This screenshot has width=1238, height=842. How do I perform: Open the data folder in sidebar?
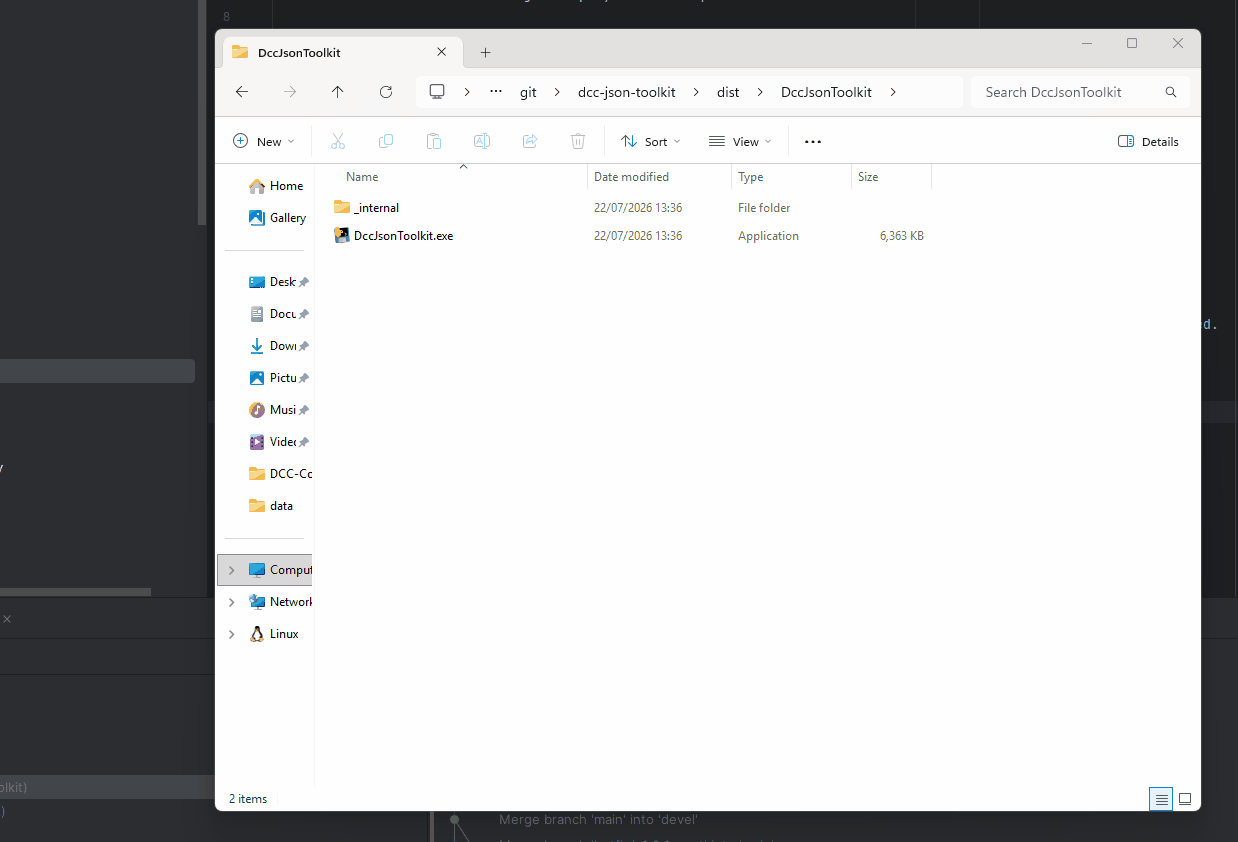272,506
